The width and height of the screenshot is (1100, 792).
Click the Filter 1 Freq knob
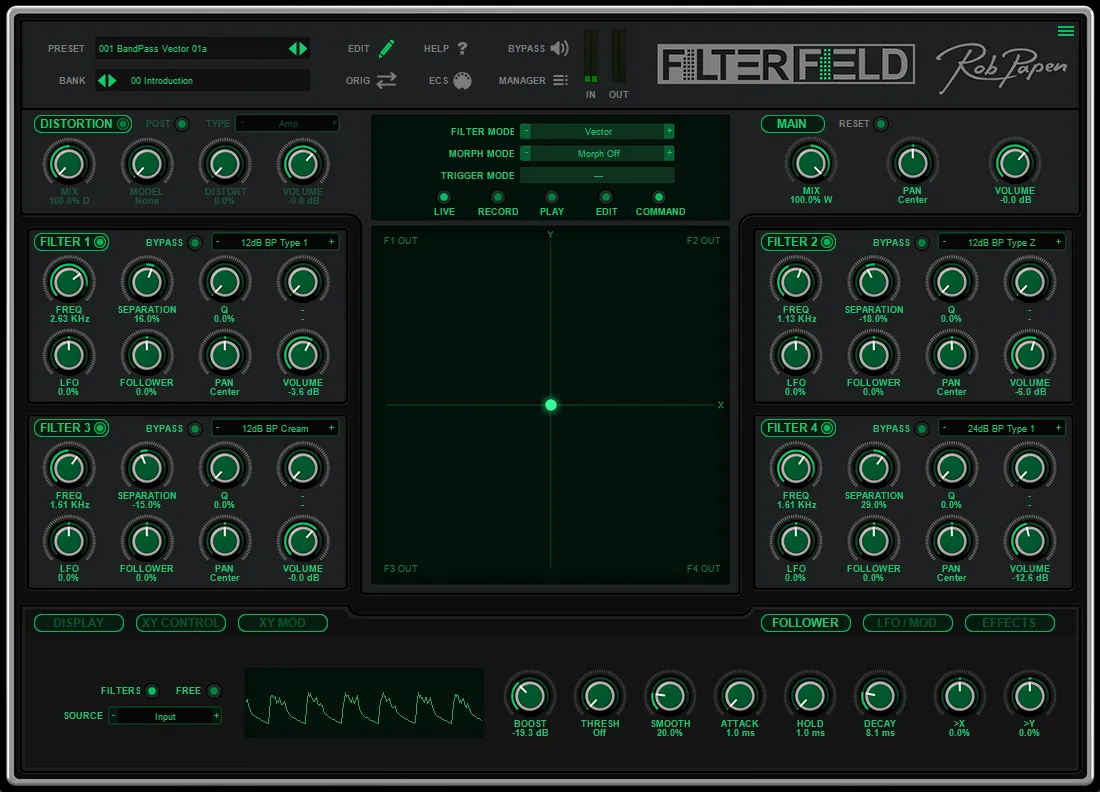[x=69, y=281]
